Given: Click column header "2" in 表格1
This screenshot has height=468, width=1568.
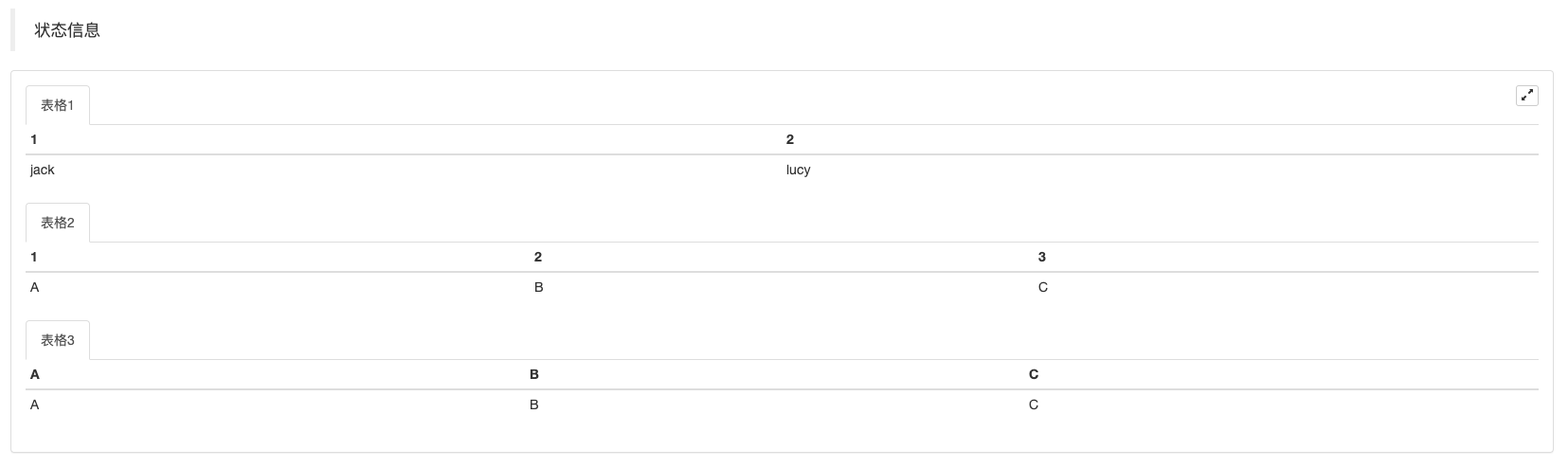Looking at the screenshot, I should (x=790, y=140).
